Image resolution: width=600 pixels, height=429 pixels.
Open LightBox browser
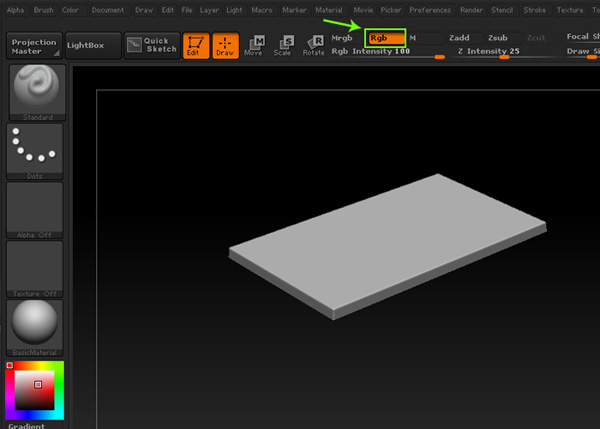click(91, 45)
